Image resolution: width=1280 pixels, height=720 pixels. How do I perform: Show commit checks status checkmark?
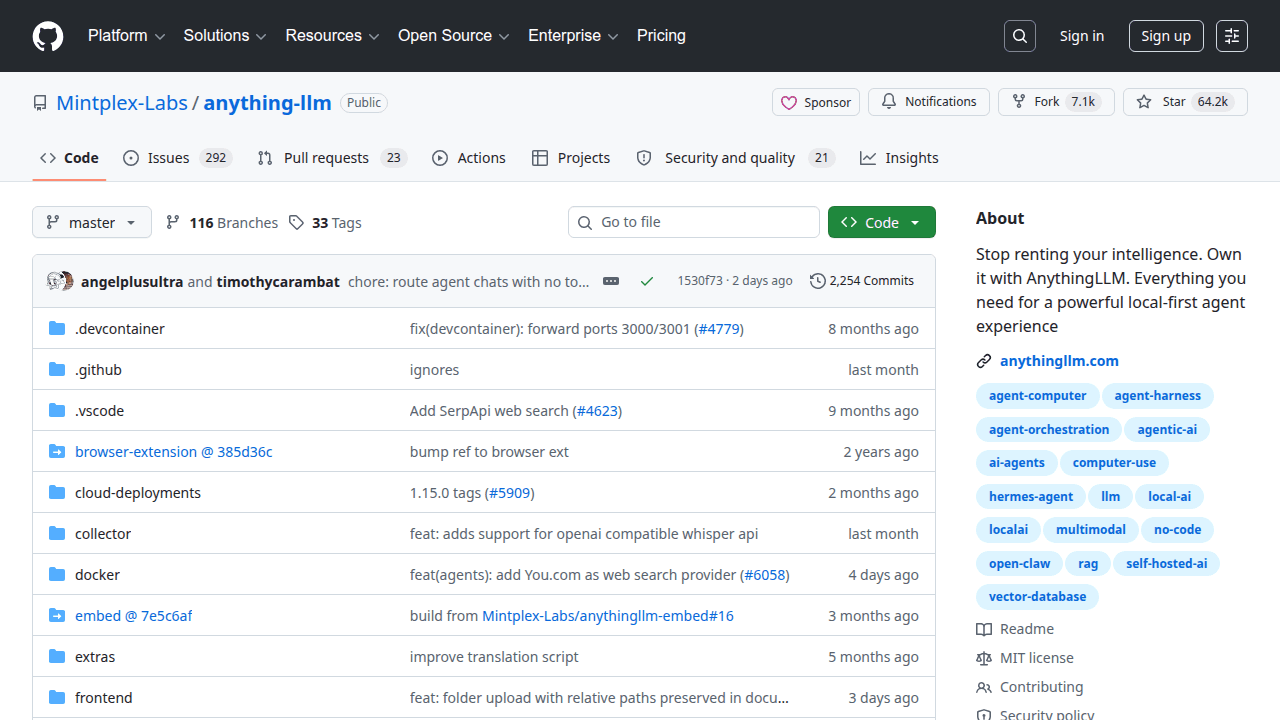[647, 281]
